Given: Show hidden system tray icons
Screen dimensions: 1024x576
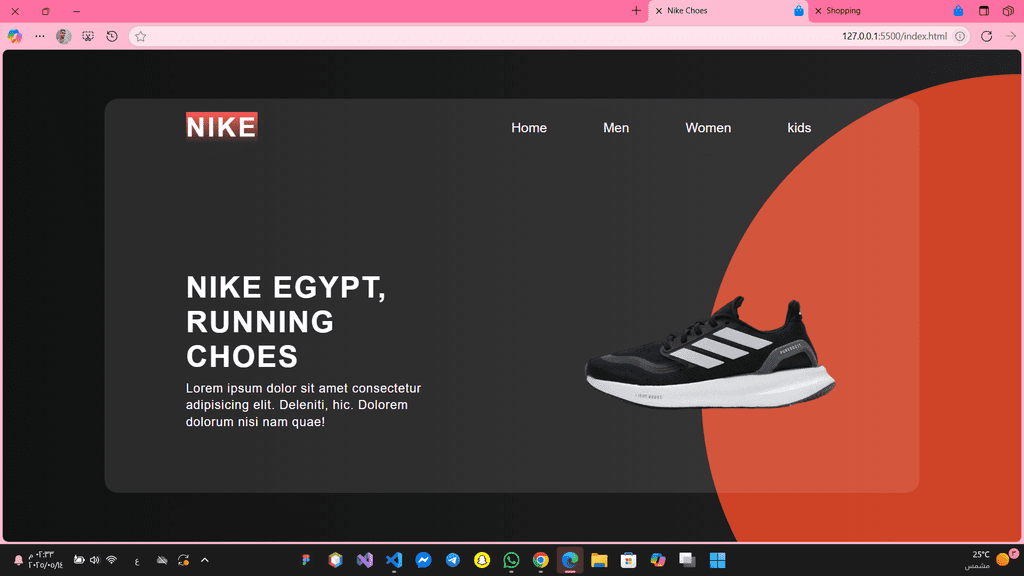Looking at the screenshot, I should [204, 560].
